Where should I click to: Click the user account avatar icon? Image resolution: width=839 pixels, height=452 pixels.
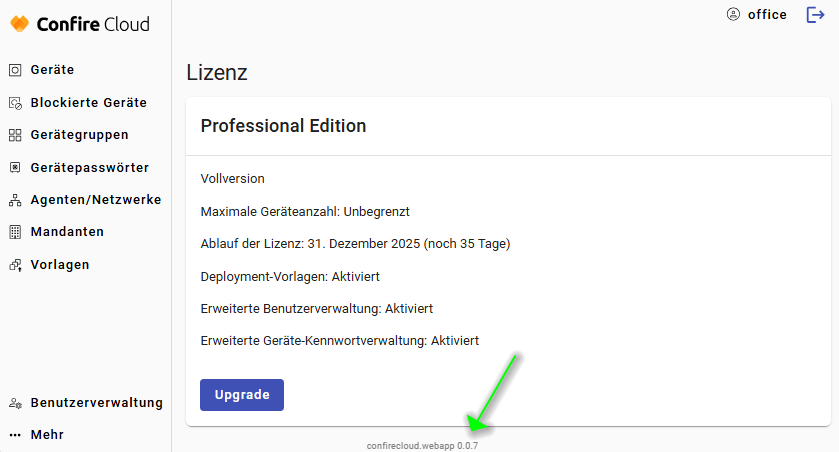[734, 15]
